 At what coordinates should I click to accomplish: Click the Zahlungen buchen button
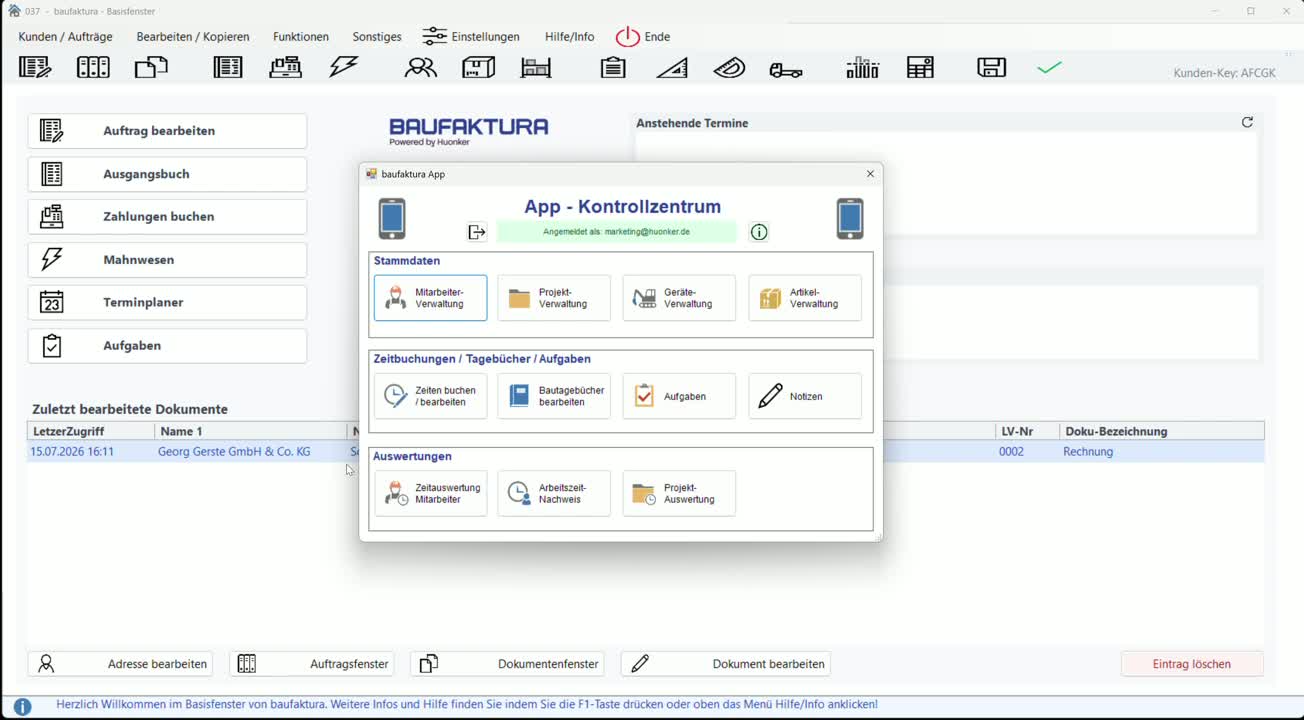(x=167, y=217)
